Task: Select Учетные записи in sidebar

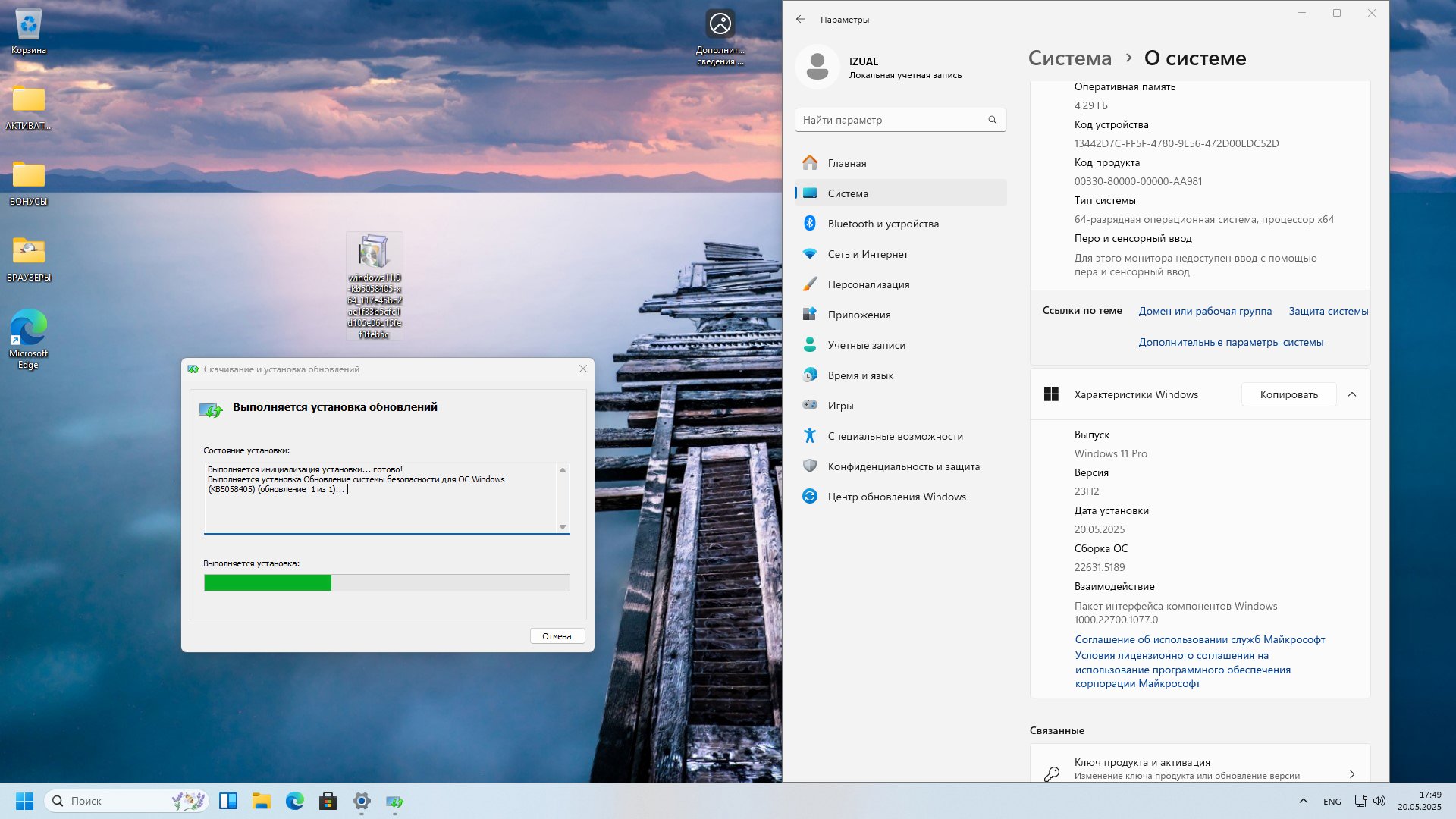Action: coord(866,345)
